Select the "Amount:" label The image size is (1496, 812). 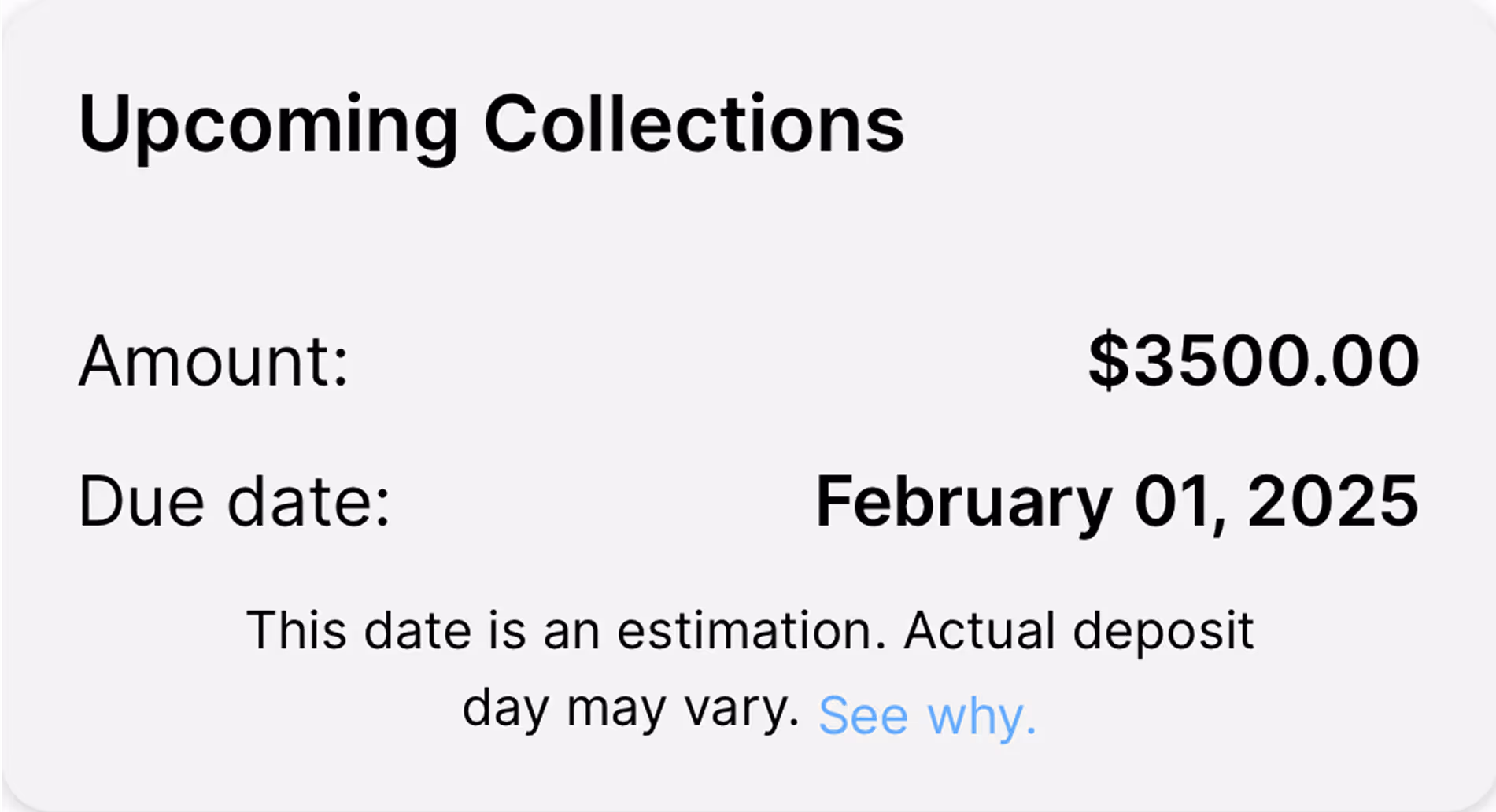(213, 361)
